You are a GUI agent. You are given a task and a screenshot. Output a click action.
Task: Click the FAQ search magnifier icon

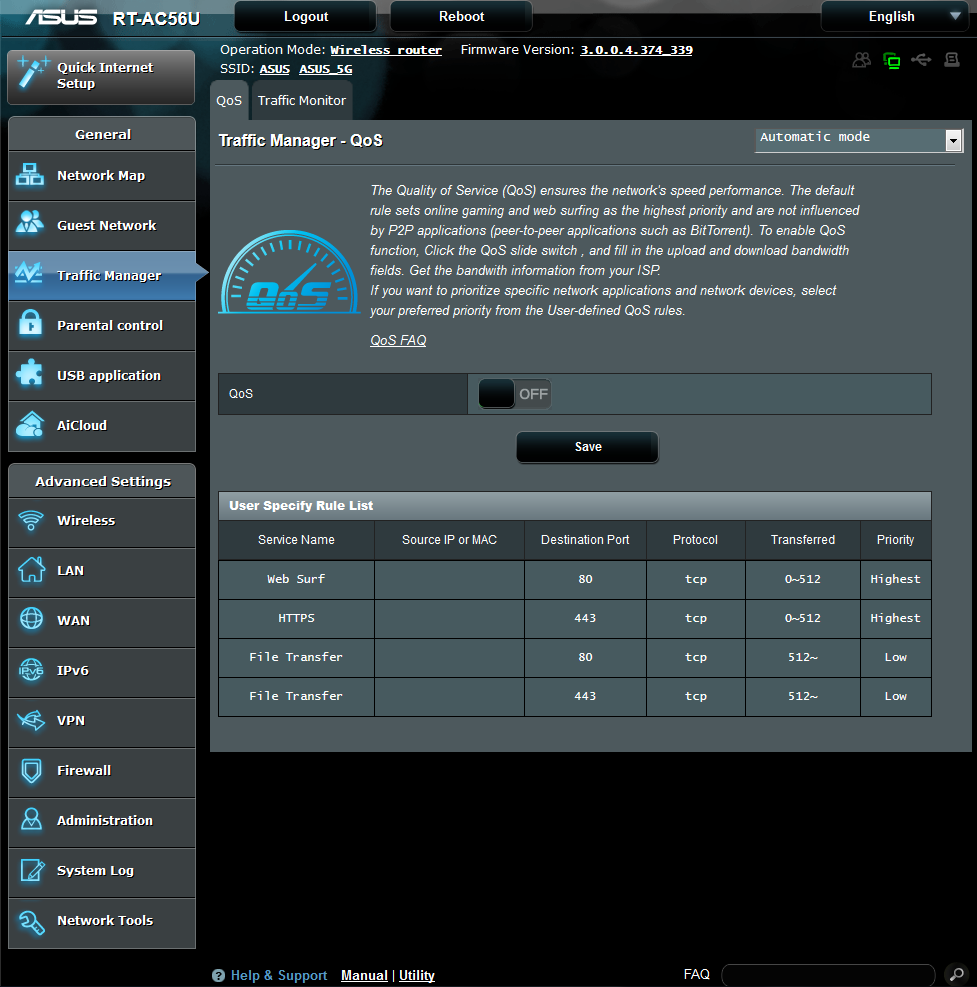pos(956,974)
